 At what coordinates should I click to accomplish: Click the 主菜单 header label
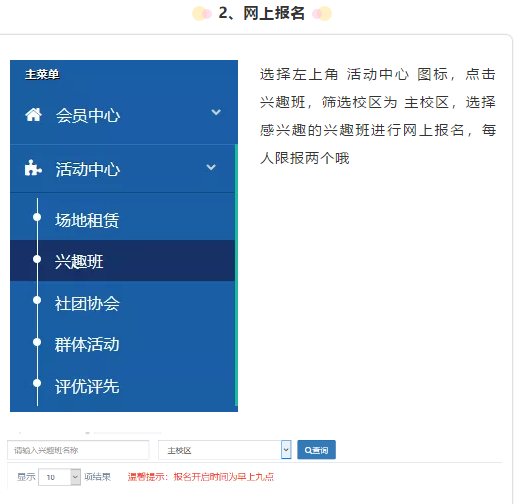coord(42,74)
